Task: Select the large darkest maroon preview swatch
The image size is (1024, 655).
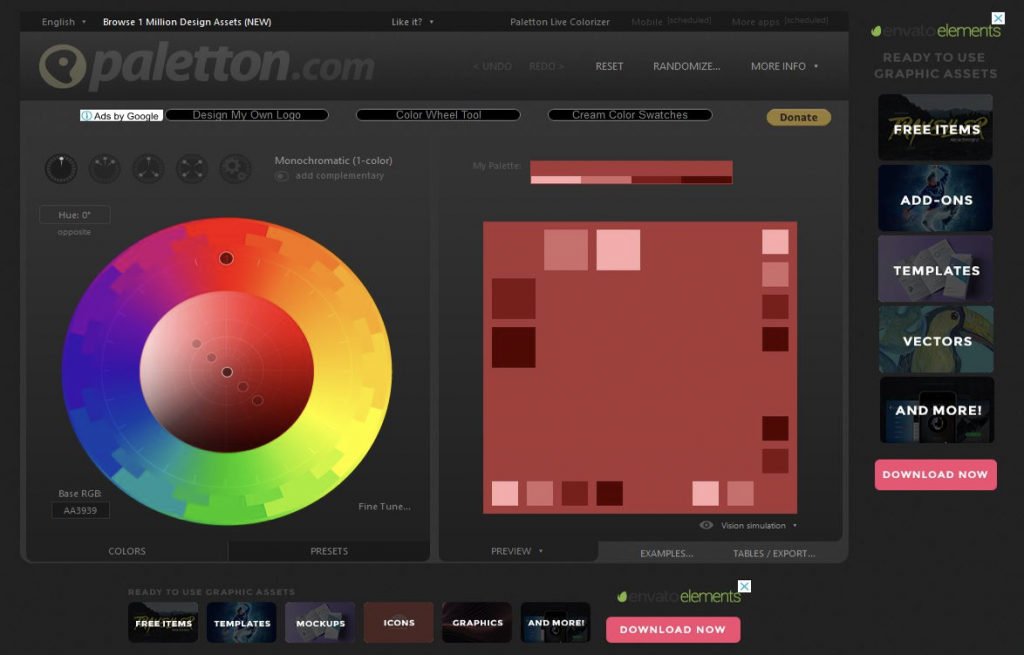Action: point(513,347)
